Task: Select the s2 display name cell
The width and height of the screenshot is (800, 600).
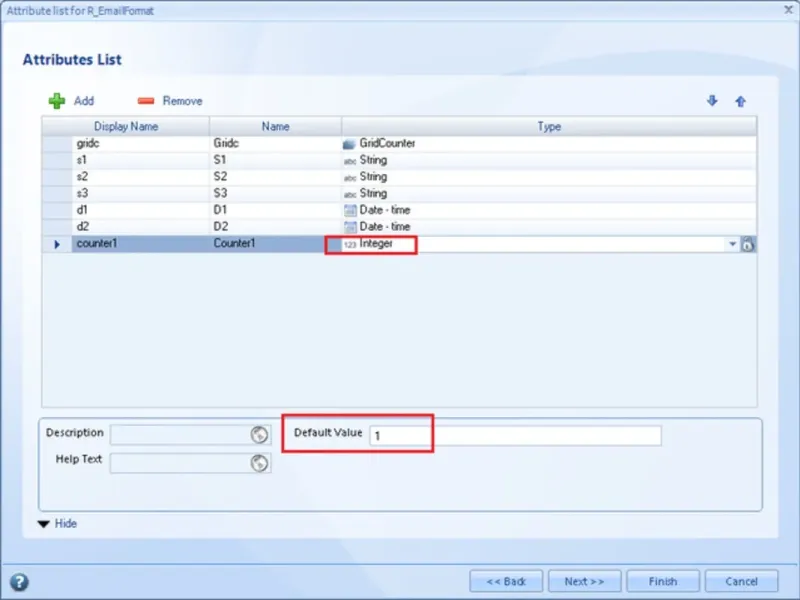Action: tap(140, 177)
